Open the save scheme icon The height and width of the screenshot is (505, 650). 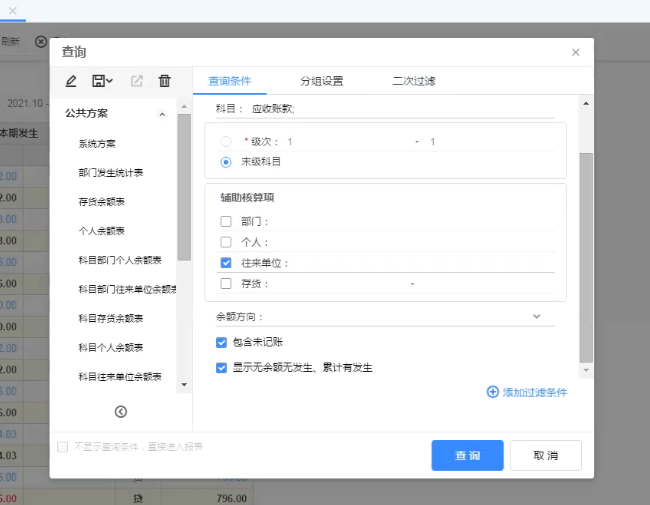[x=99, y=81]
